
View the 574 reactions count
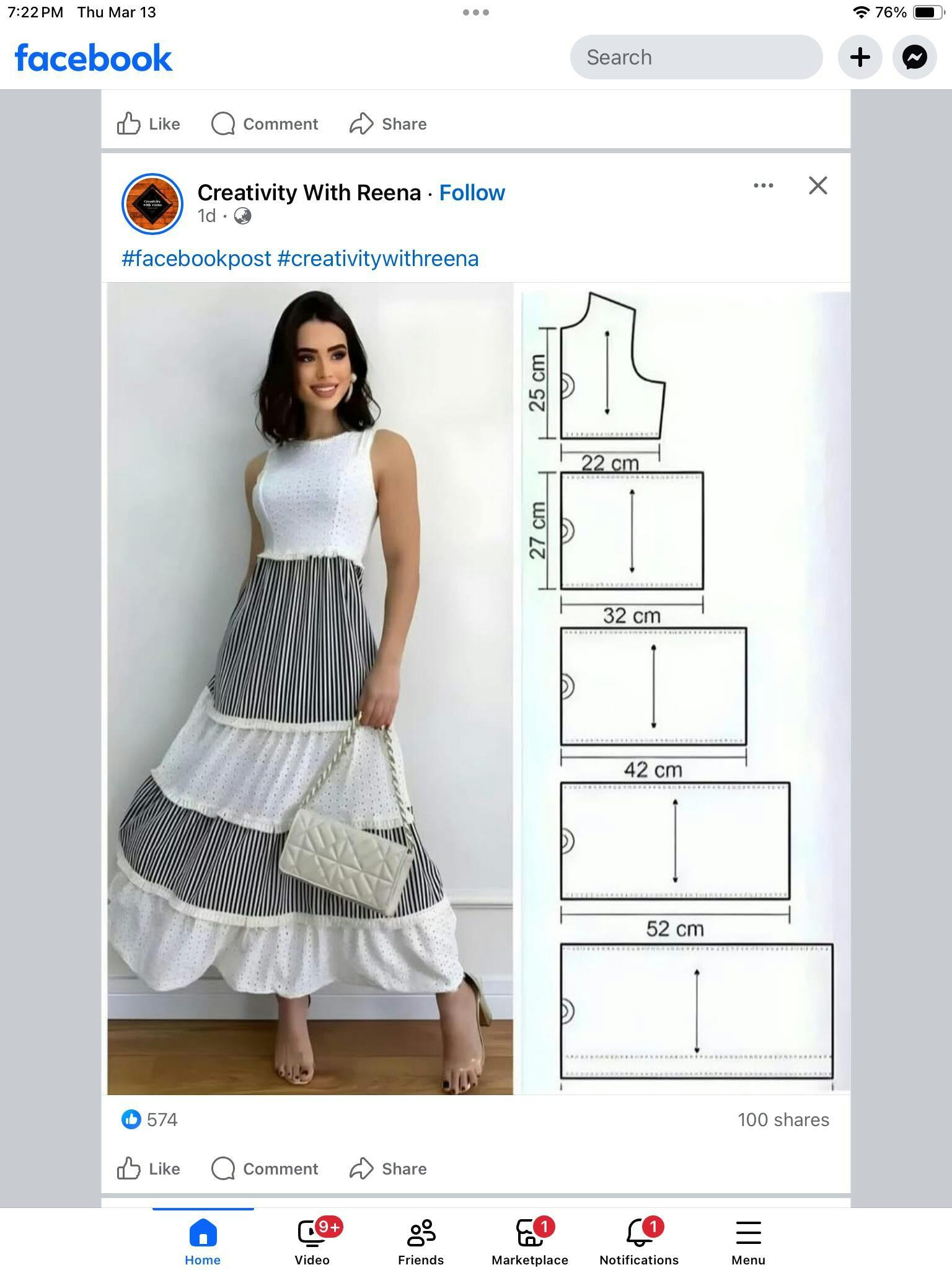tap(150, 1119)
